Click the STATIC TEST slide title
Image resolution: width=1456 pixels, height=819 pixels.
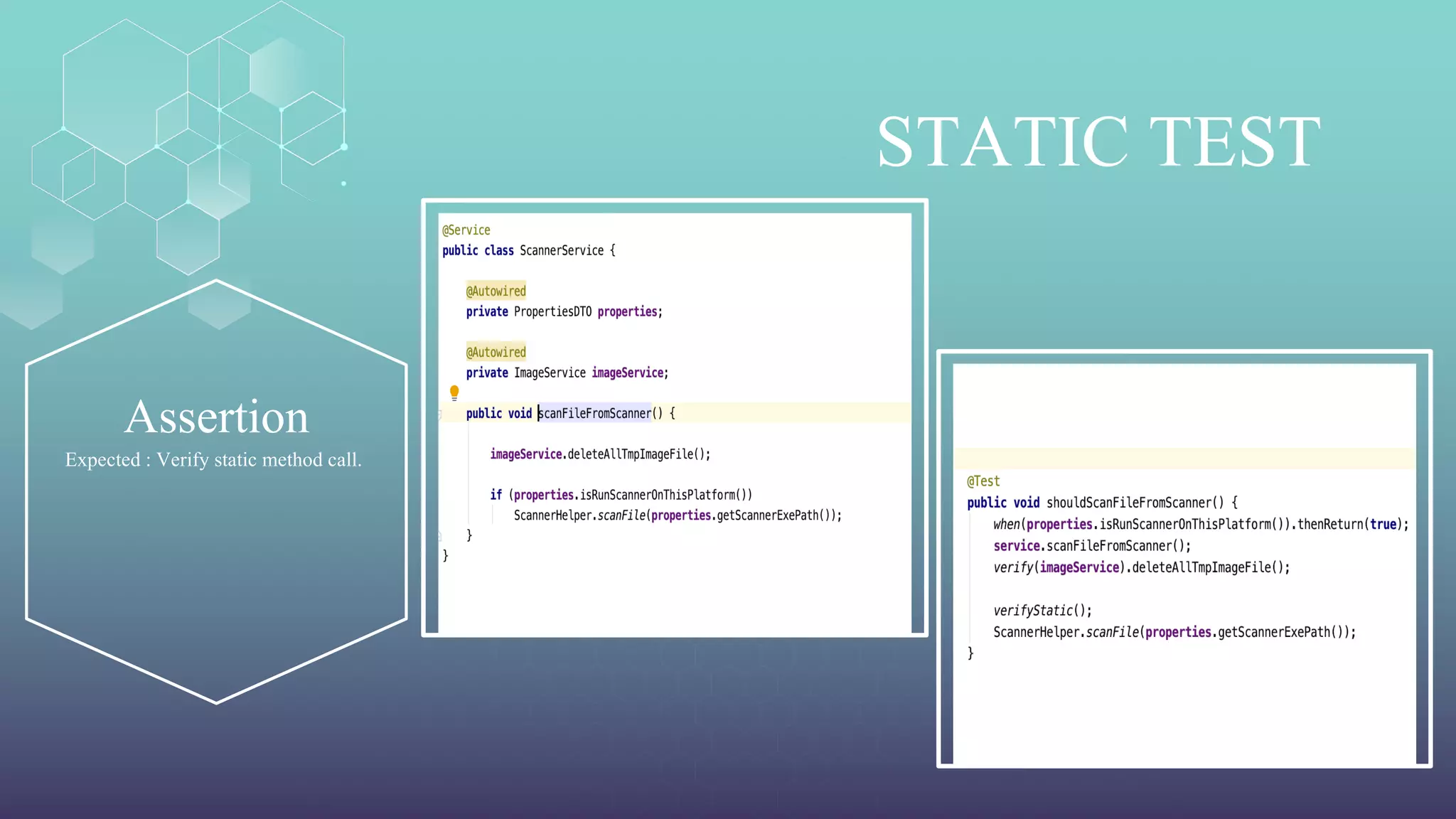(x=1099, y=142)
